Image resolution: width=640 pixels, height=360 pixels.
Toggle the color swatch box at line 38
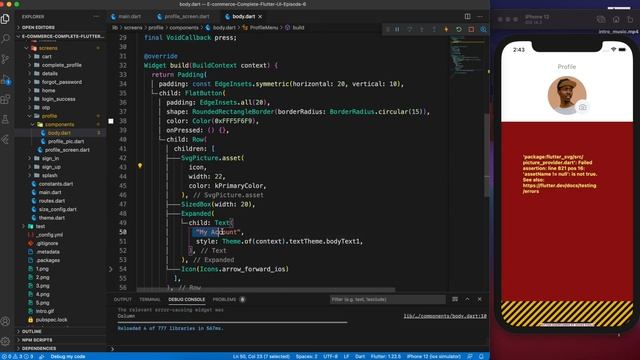[x=111, y=121]
